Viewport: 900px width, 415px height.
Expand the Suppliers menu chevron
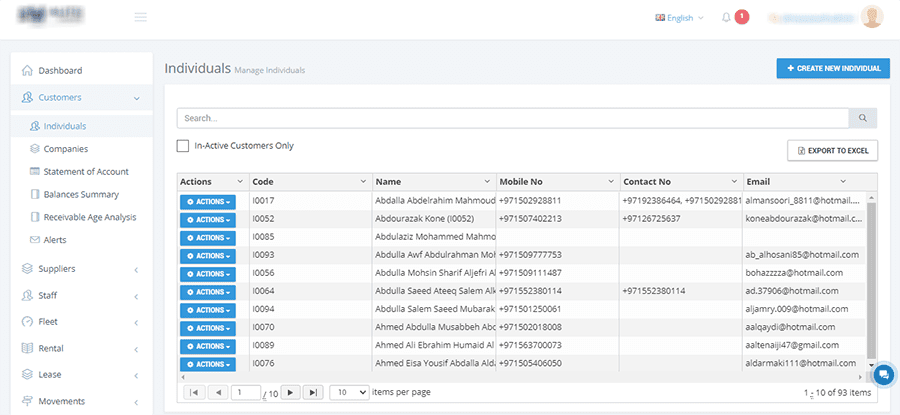pyautogui.click(x=136, y=270)
